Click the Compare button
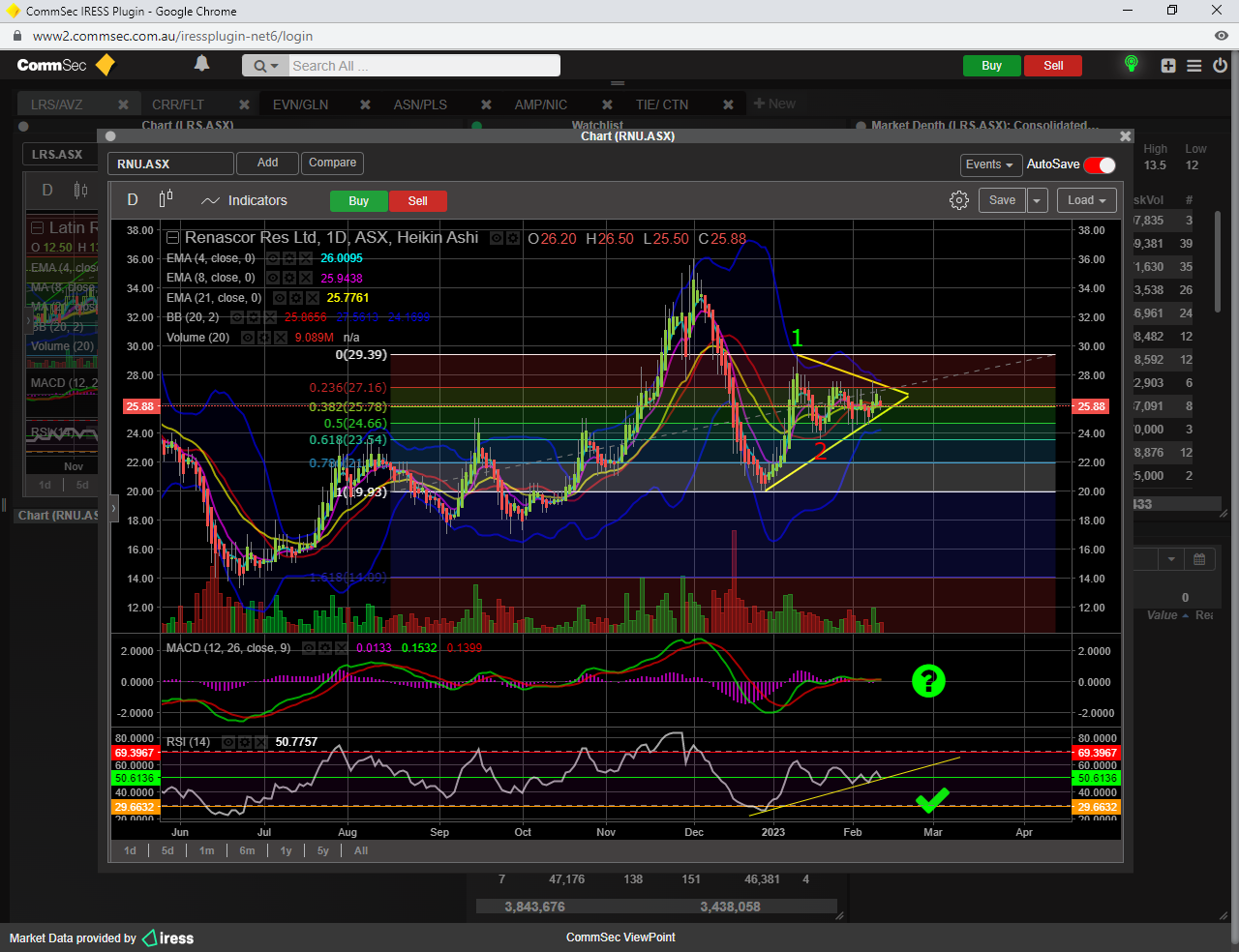Viewport: 1239px width, 952px height. tap(332, 163)
